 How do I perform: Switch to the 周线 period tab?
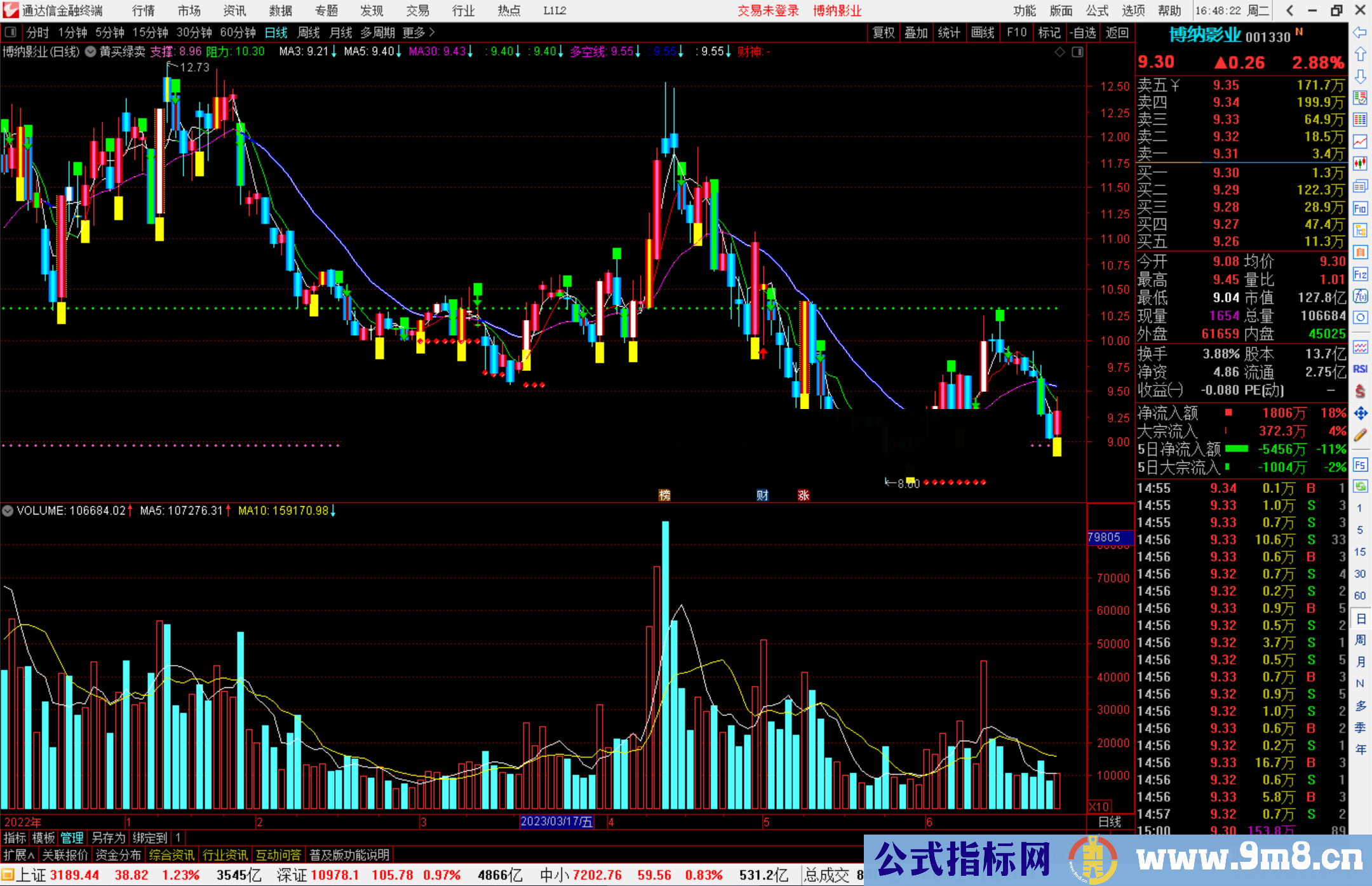click(309, 32)
